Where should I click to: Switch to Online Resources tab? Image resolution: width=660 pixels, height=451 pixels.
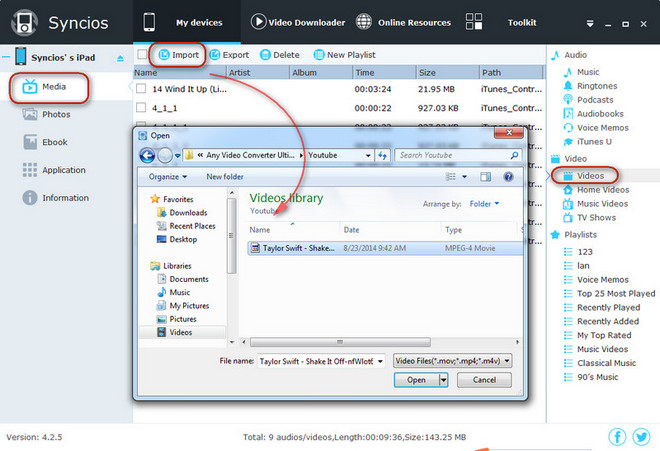(403, 22)
